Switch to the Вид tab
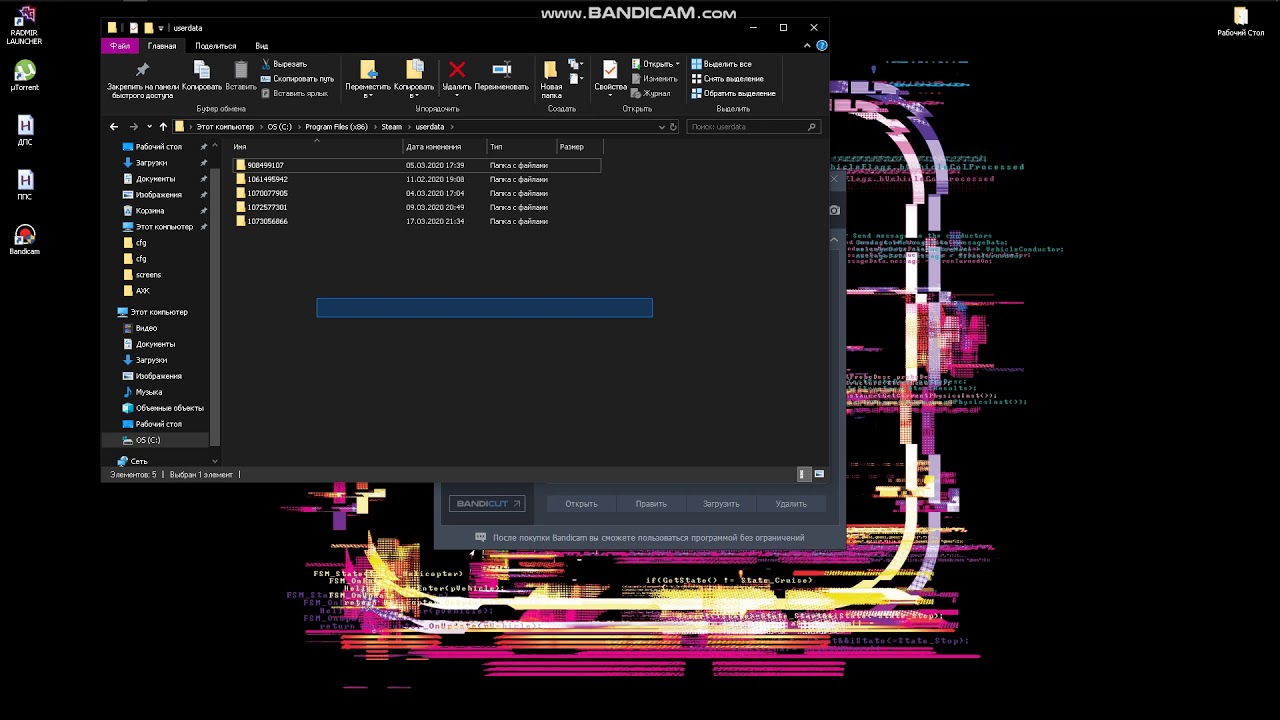The image size is (1280, 720). [261, 46]
